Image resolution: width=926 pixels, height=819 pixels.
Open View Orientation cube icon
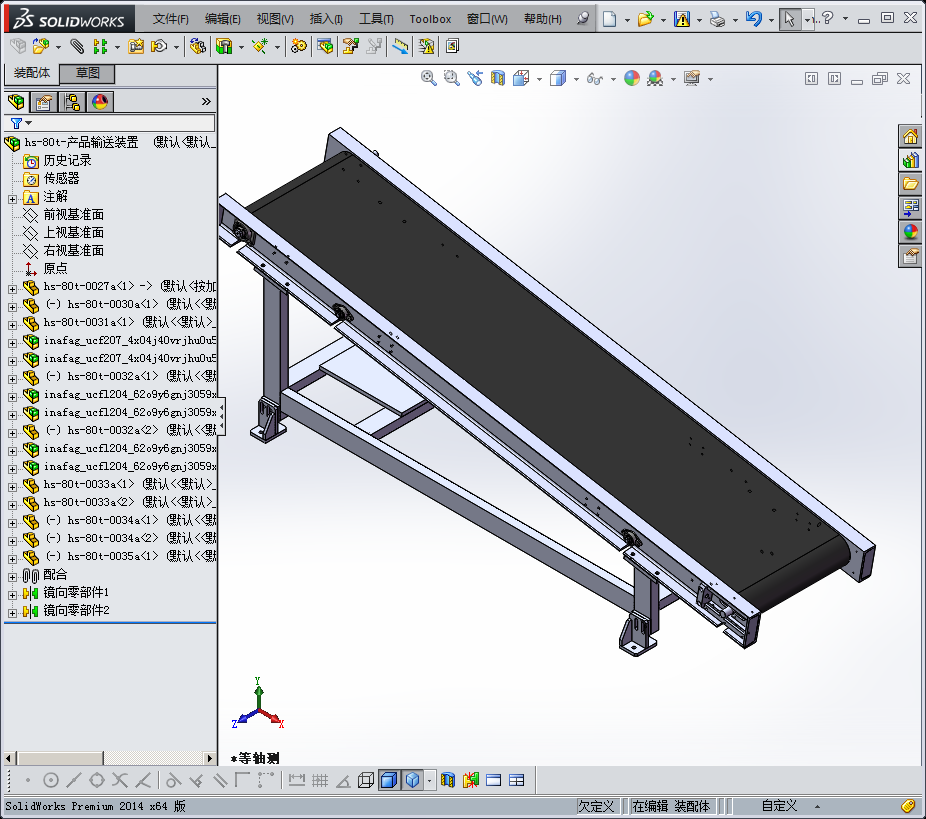point(521,78)
